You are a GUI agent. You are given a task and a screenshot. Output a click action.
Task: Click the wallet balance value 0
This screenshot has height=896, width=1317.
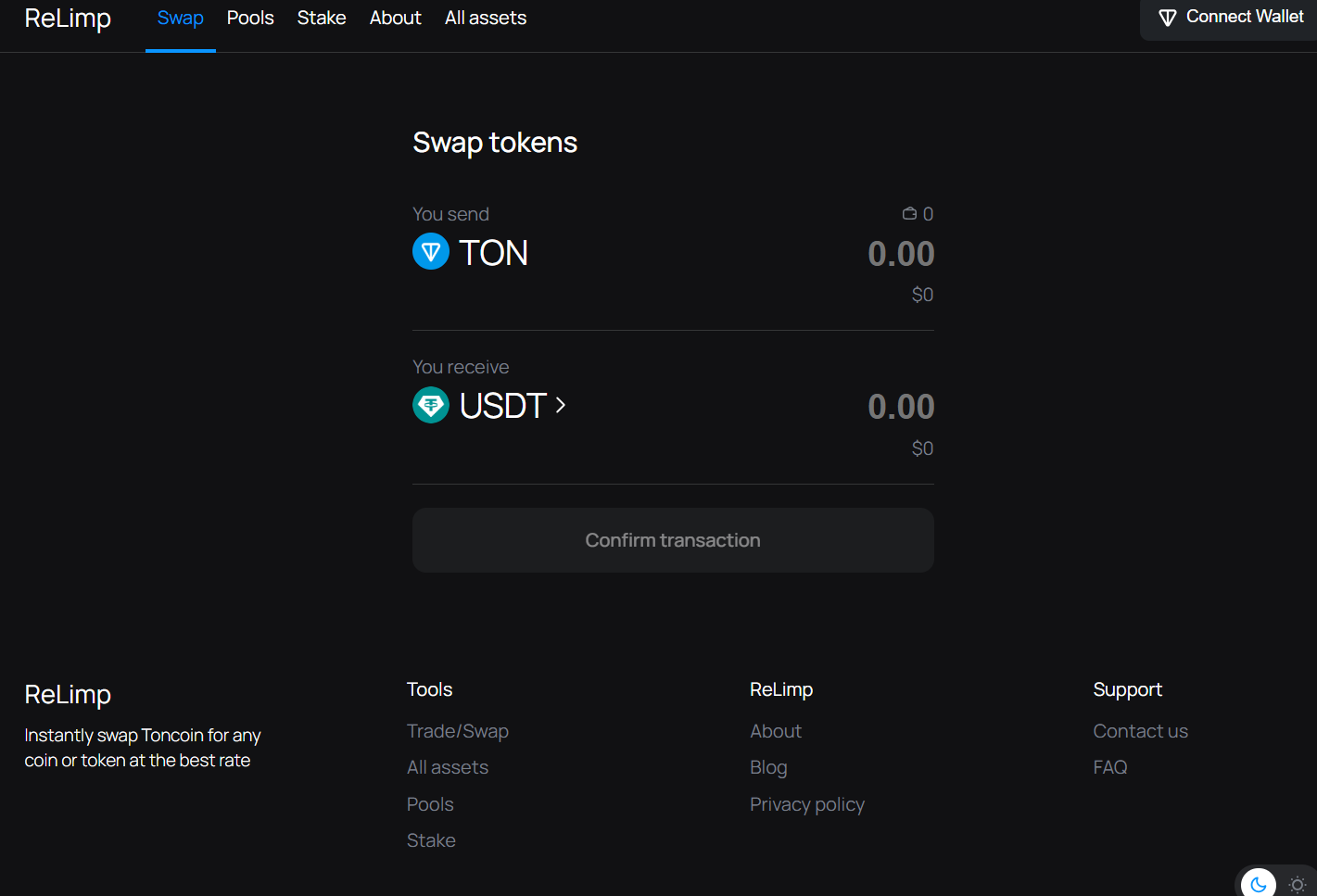(x=928, y=214)
